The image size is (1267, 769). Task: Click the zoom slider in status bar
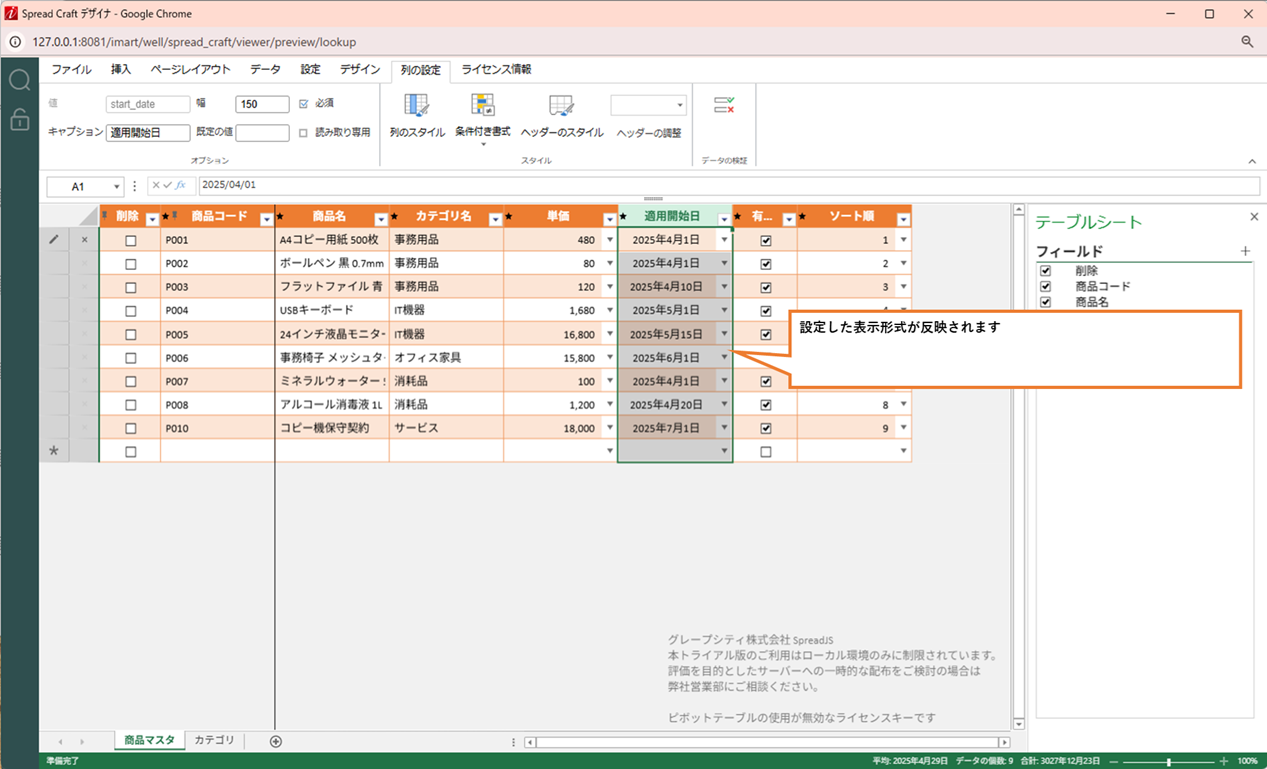pos(1169,761)
